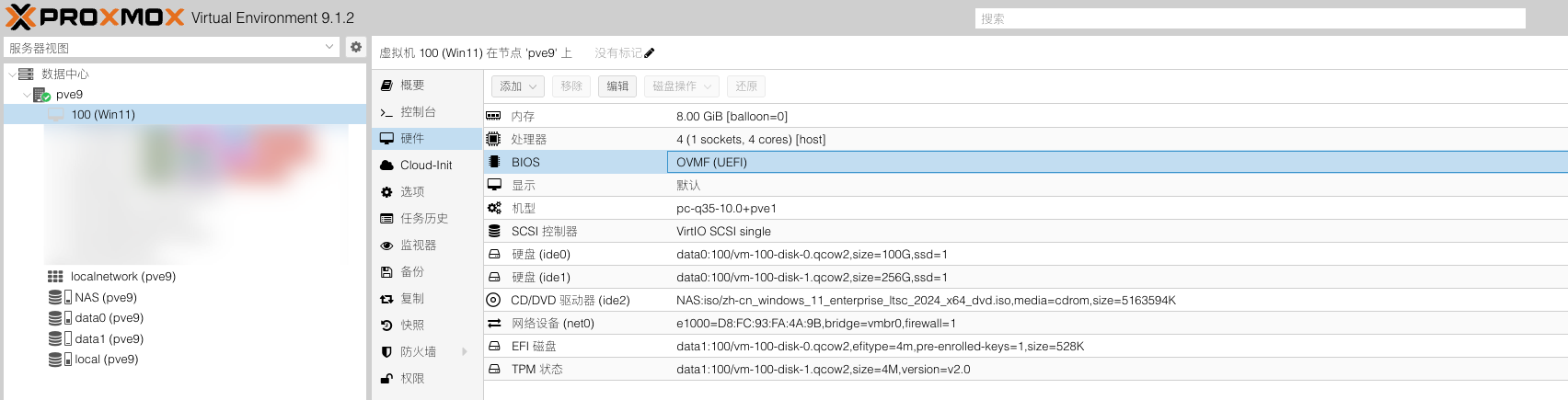Open the 快照 snapshots section
The height and width of the screenshot is (400, 1568).
(412, 326)
